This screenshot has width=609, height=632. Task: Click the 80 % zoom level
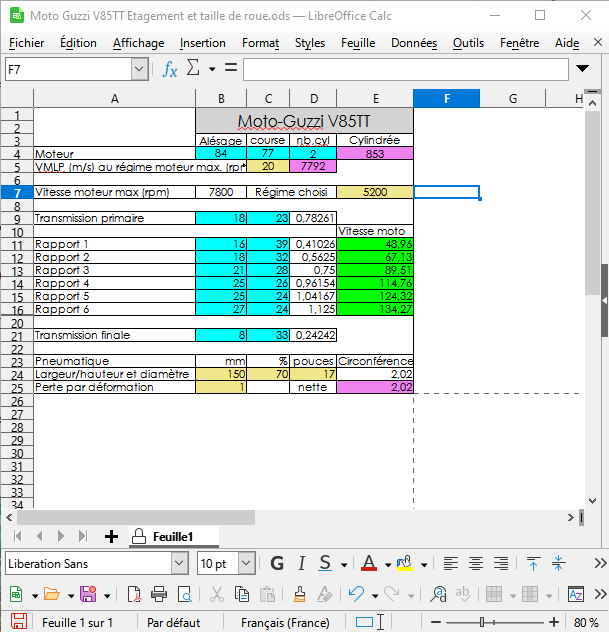click(586, 622)
